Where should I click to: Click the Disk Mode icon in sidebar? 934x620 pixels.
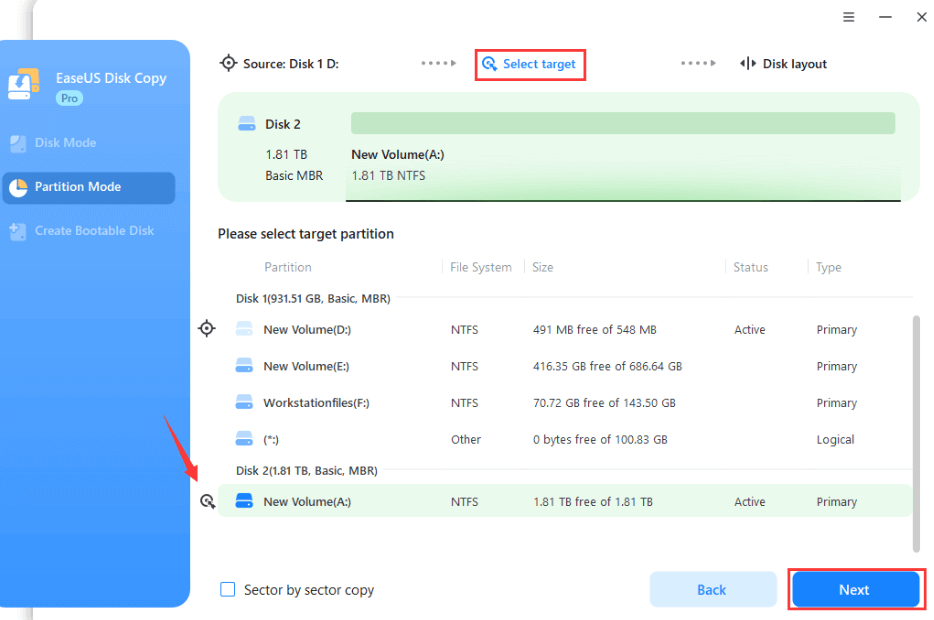click(x=18, y=143)
